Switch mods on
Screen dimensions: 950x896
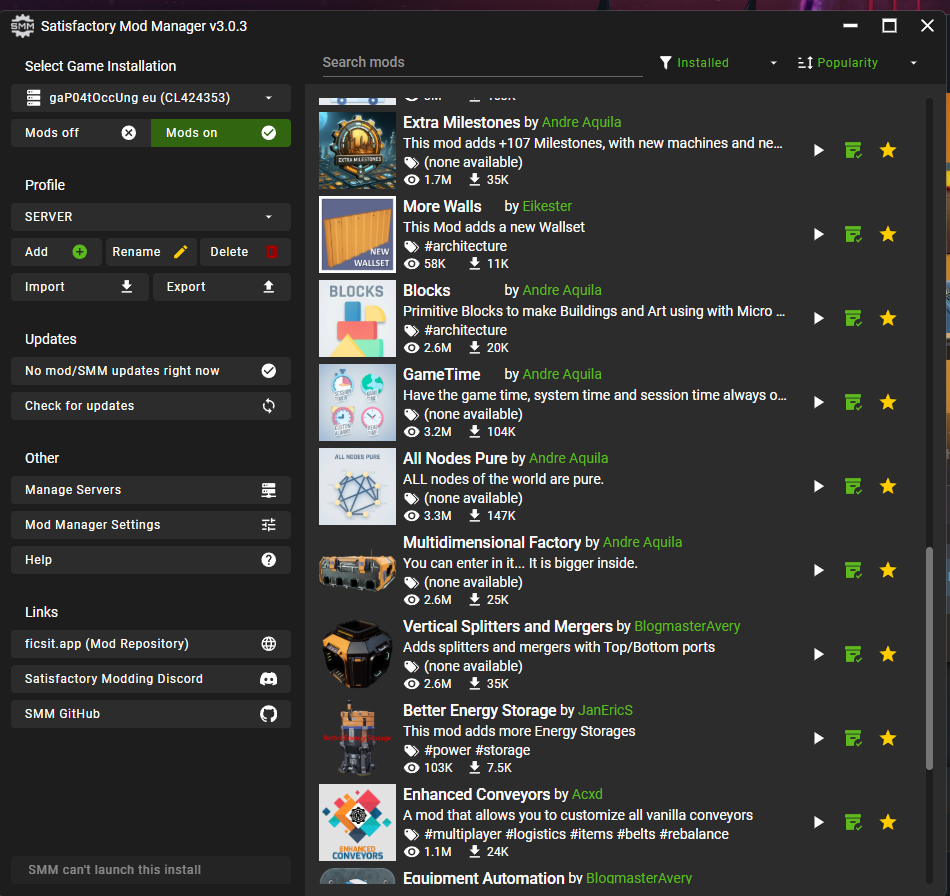(221, 133)
